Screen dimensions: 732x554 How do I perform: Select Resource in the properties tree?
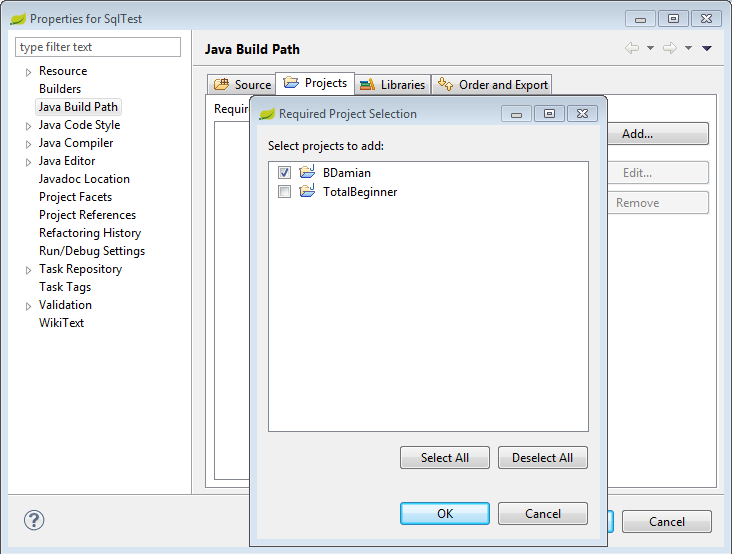click(63, 71)
